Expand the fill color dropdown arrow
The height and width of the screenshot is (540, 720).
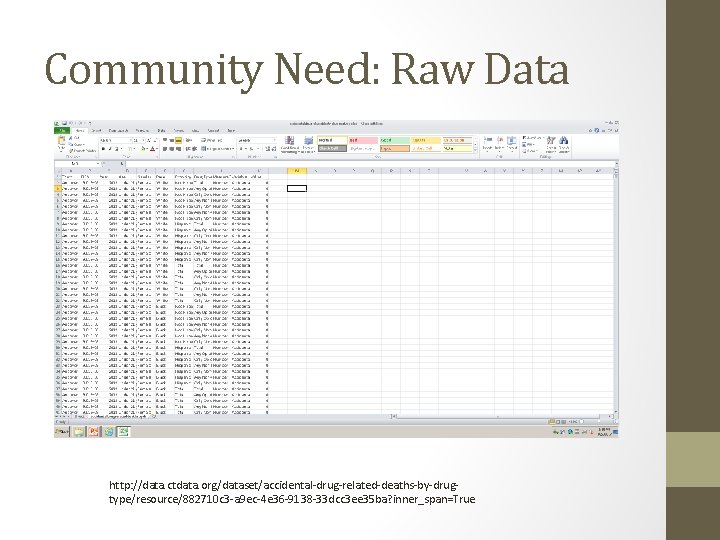click(147, 149)
